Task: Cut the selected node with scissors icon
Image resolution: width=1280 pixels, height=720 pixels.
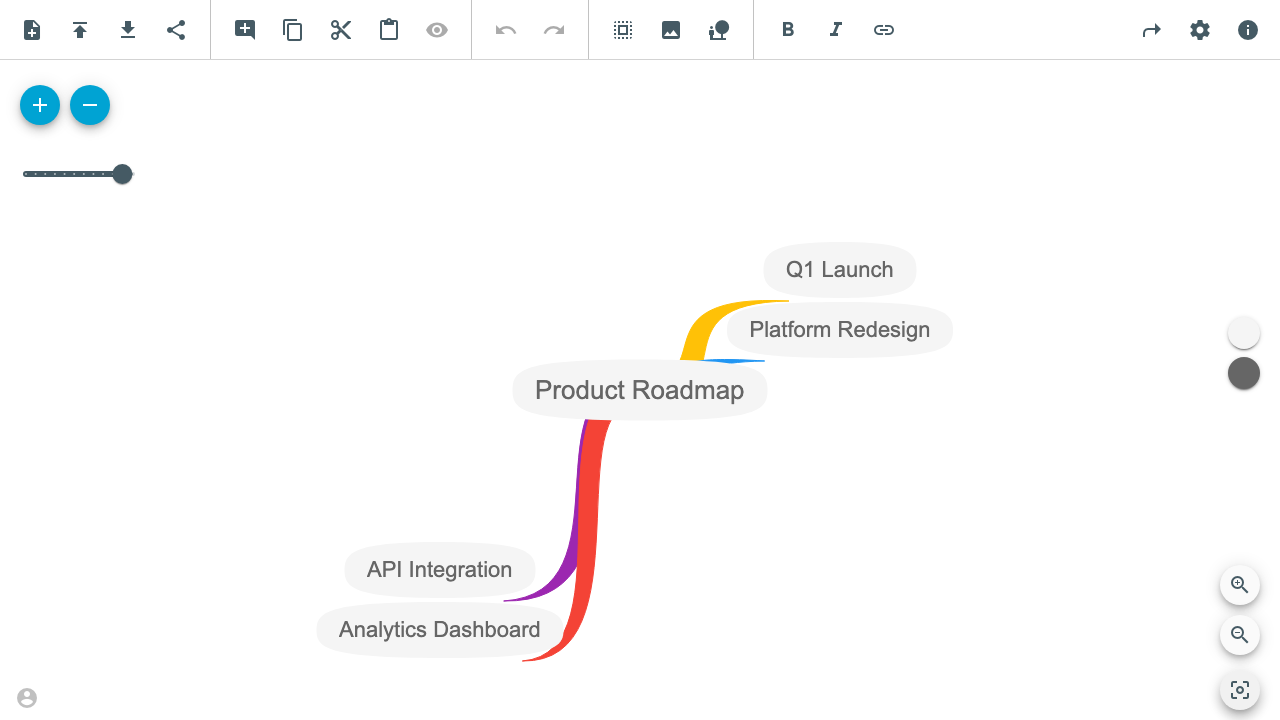Action: (341, 30)
